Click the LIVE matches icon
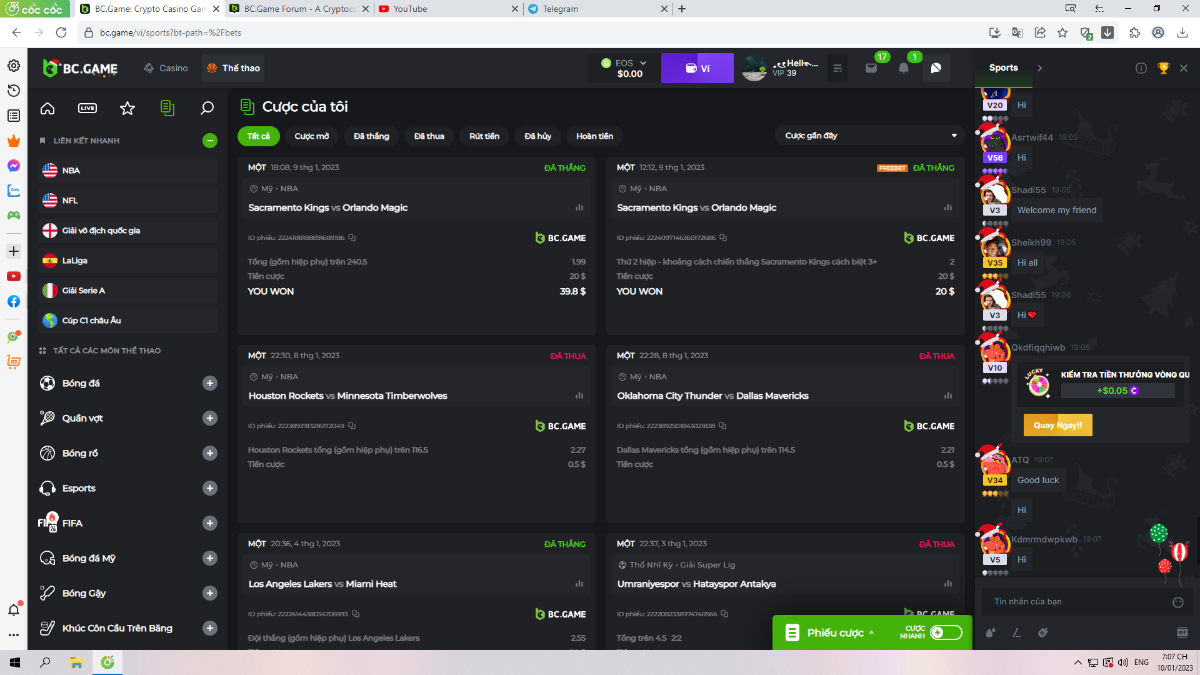1200x675 pixels. point(87,108)
